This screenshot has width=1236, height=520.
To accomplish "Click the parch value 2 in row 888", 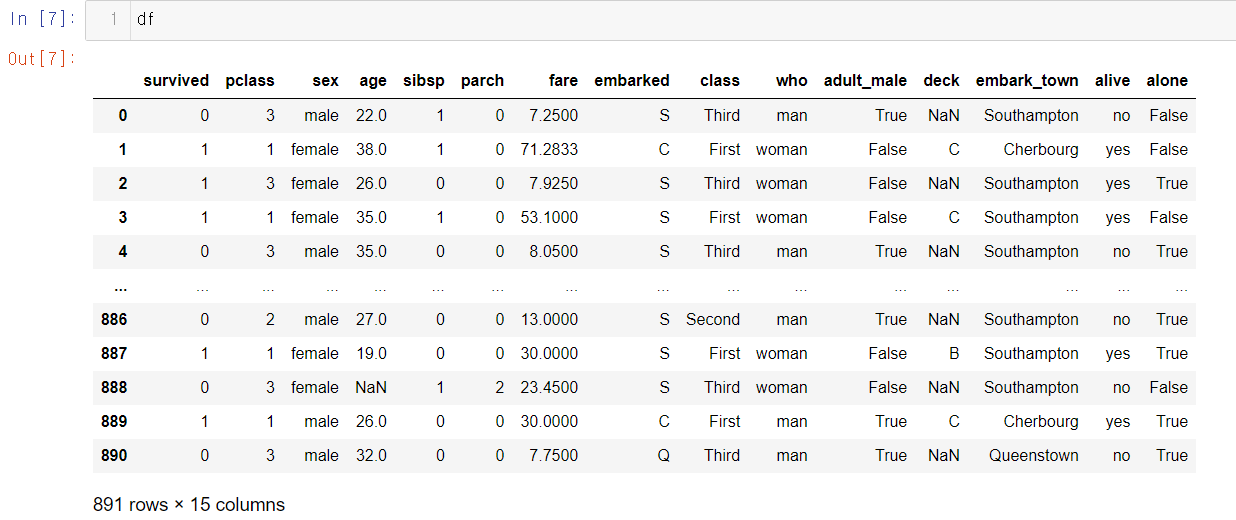I will click(499, 387).
